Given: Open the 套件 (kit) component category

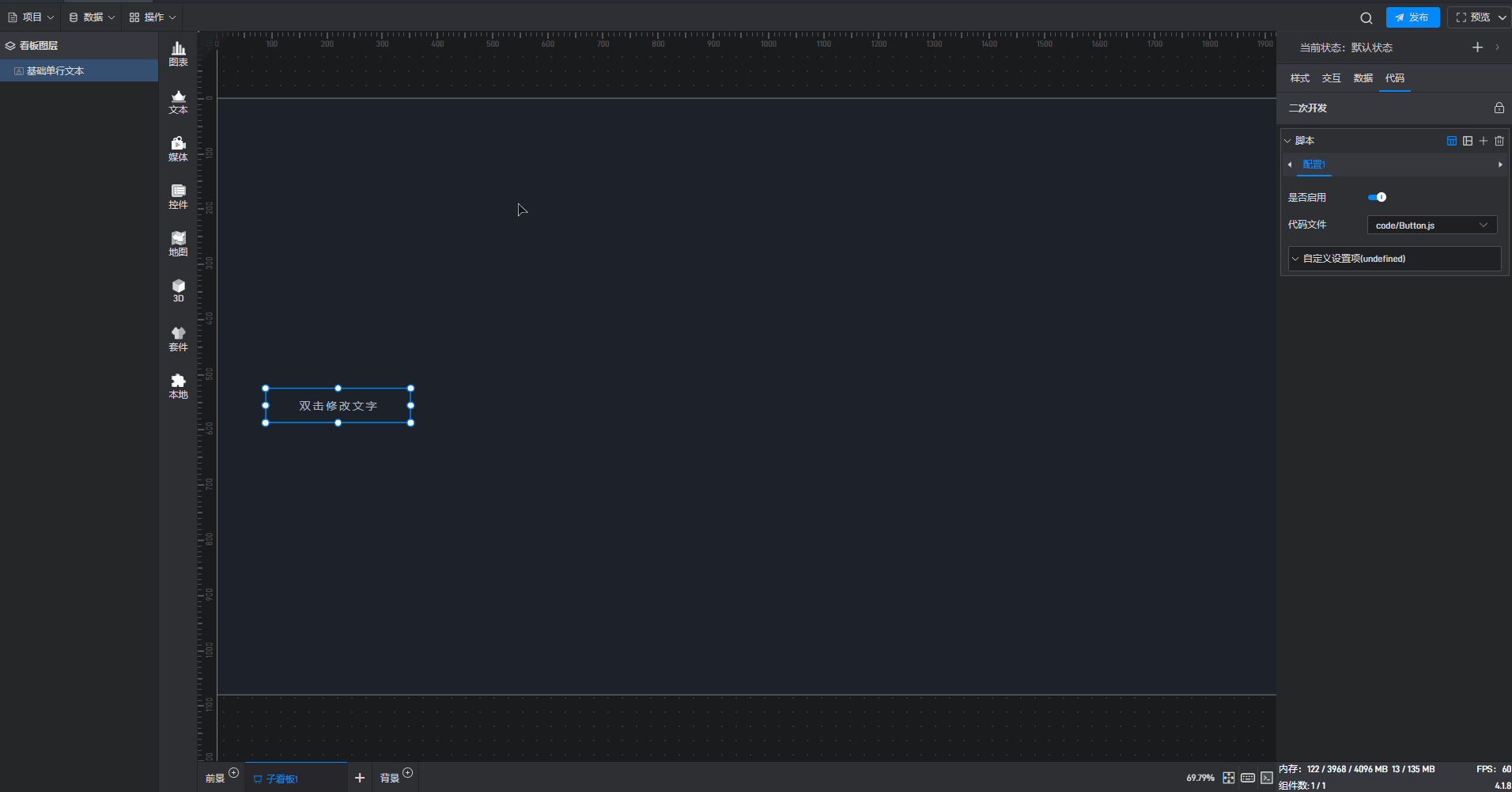Looking at the screenshot, I should coord(178,339).
